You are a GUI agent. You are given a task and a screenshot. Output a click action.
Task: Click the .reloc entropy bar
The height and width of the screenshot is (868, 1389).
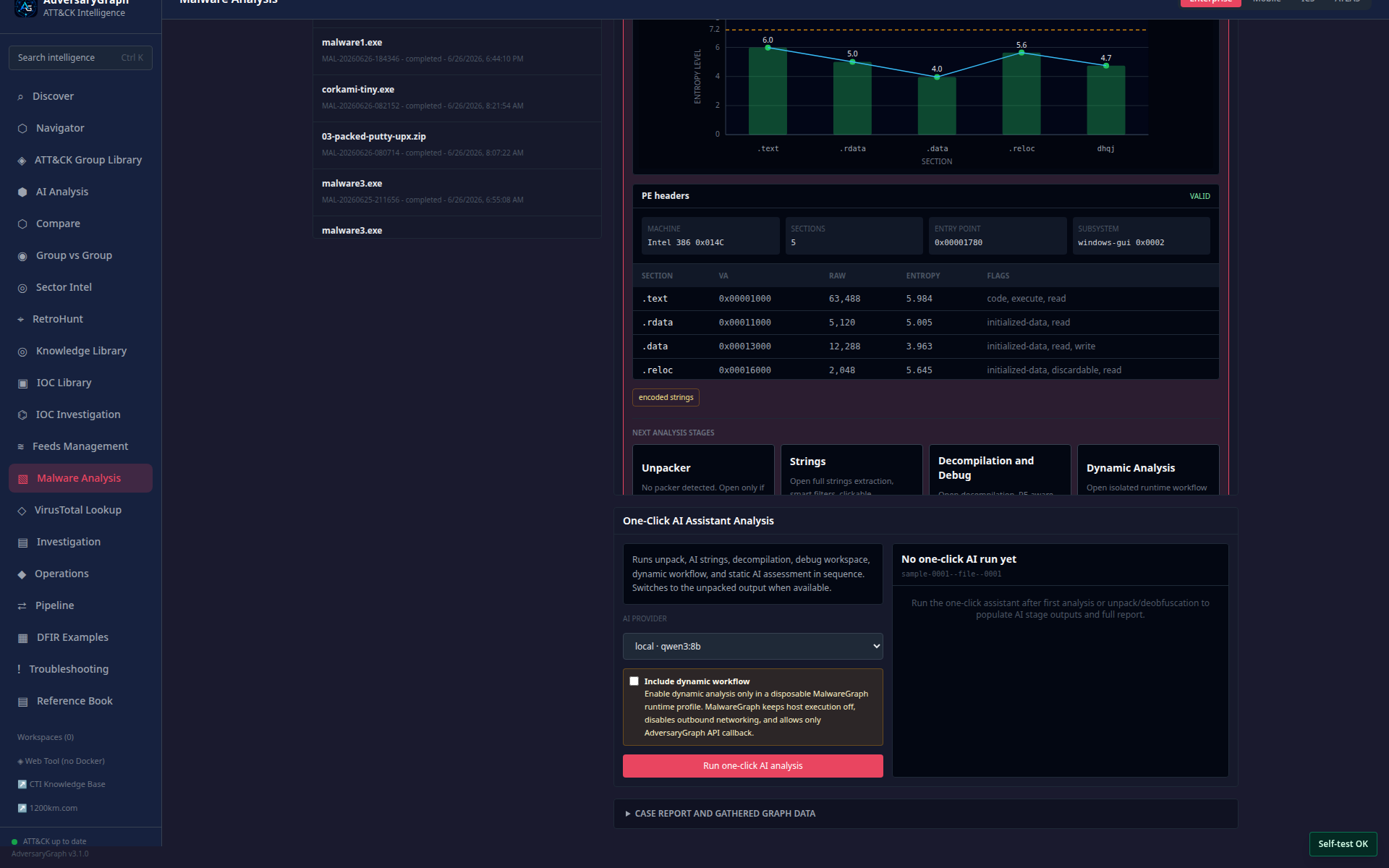tap(1021, 94)
